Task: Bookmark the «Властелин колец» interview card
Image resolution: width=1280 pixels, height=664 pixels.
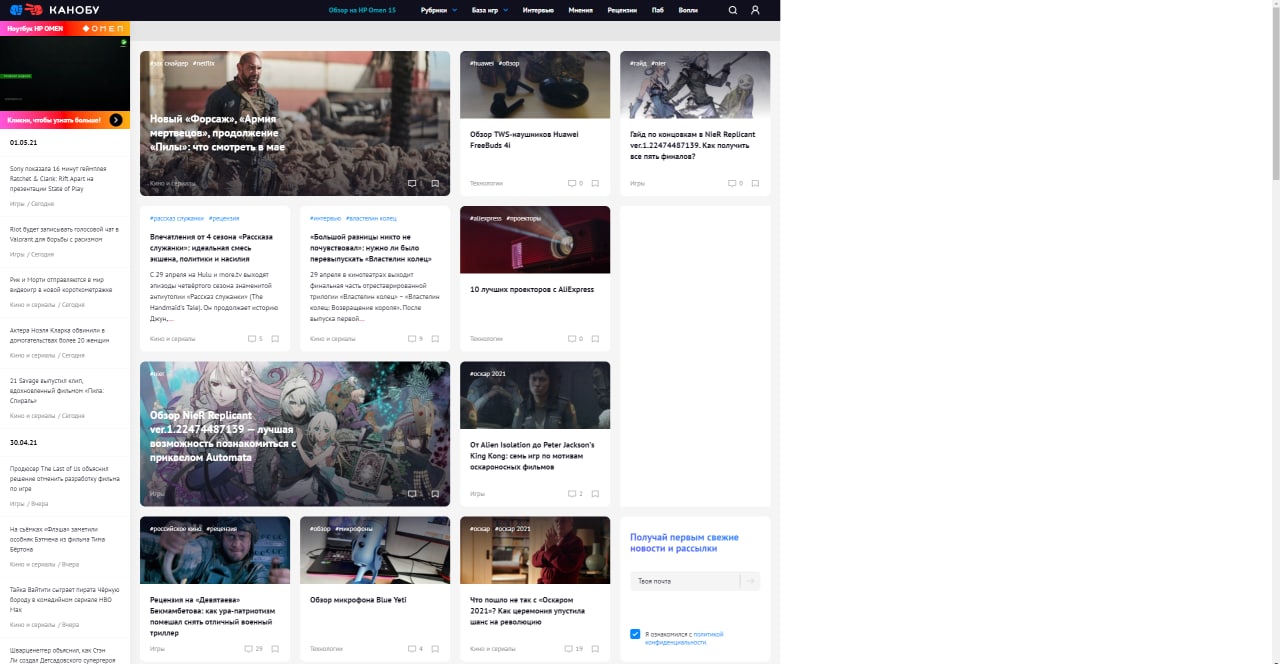Action: 435,338
